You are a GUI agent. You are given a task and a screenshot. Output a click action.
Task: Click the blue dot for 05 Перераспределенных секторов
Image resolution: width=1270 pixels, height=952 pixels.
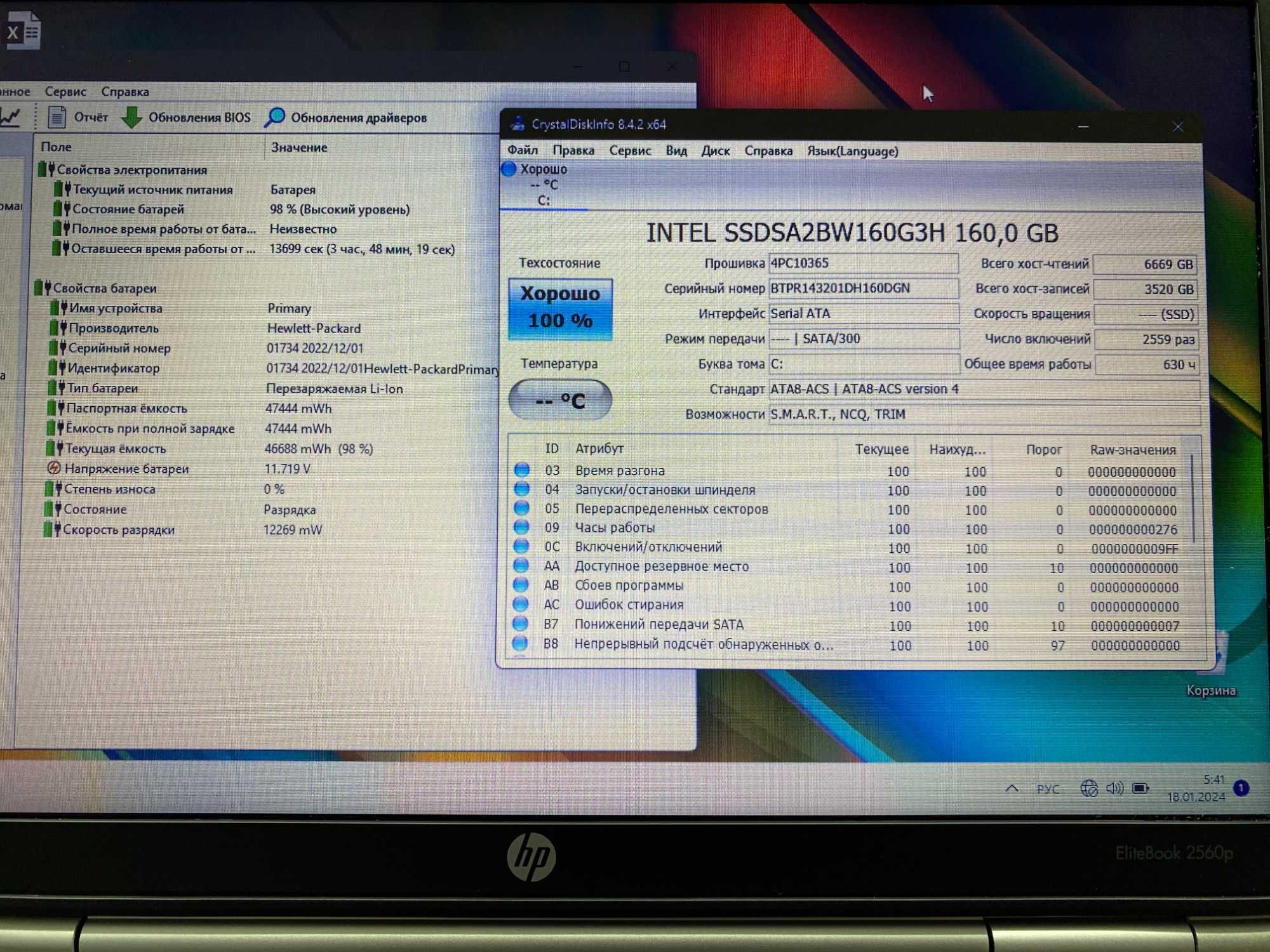(x=521, y=508)
